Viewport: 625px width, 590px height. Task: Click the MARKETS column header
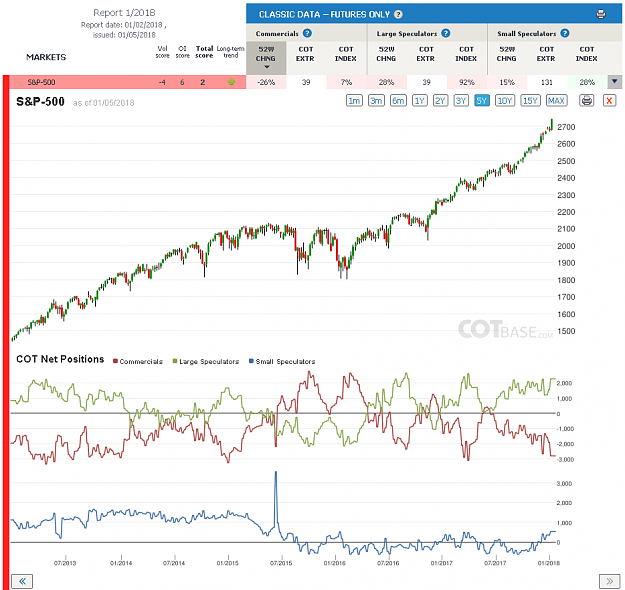[x=46, y=57]
